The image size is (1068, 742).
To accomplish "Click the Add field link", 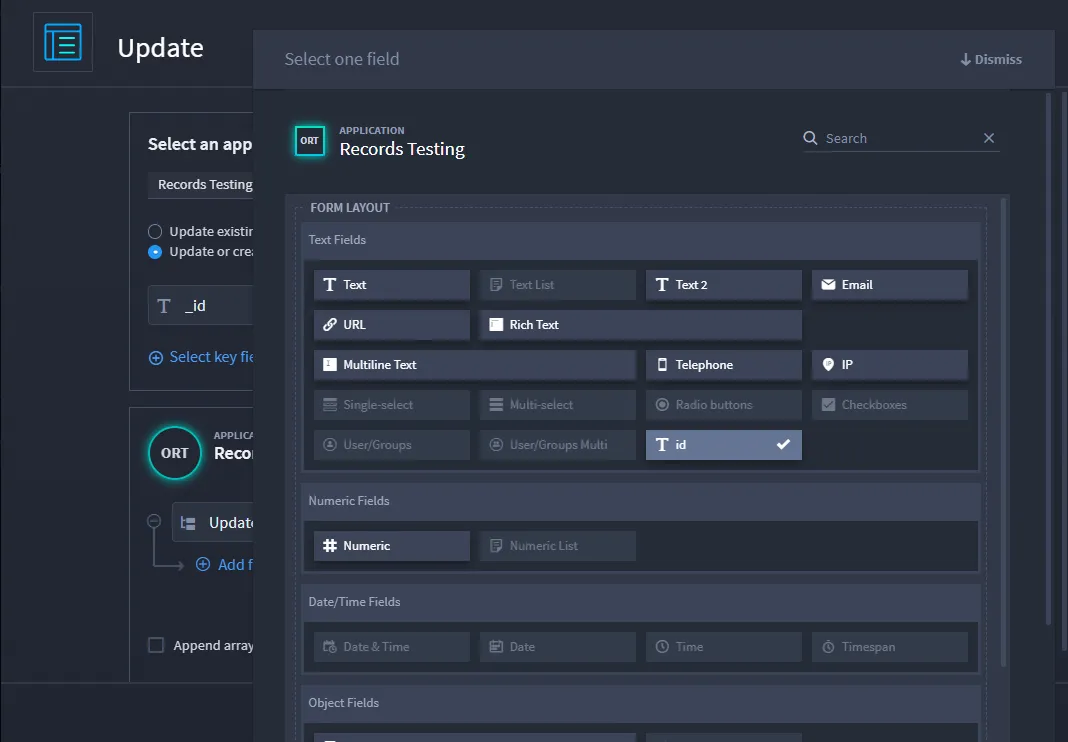I will click(x=235, y=565).
